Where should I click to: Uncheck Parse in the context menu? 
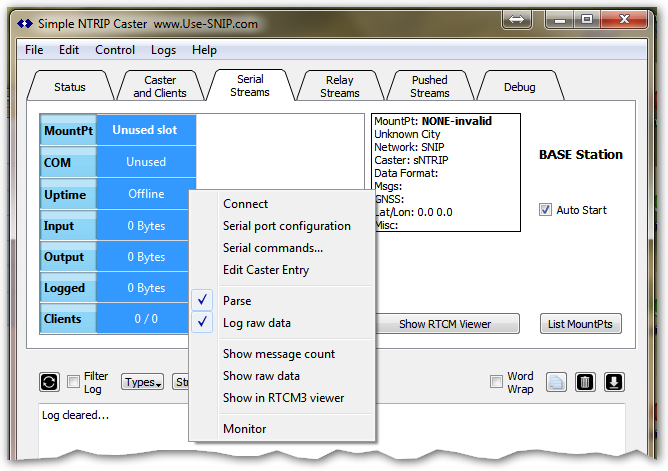(237, 301)
